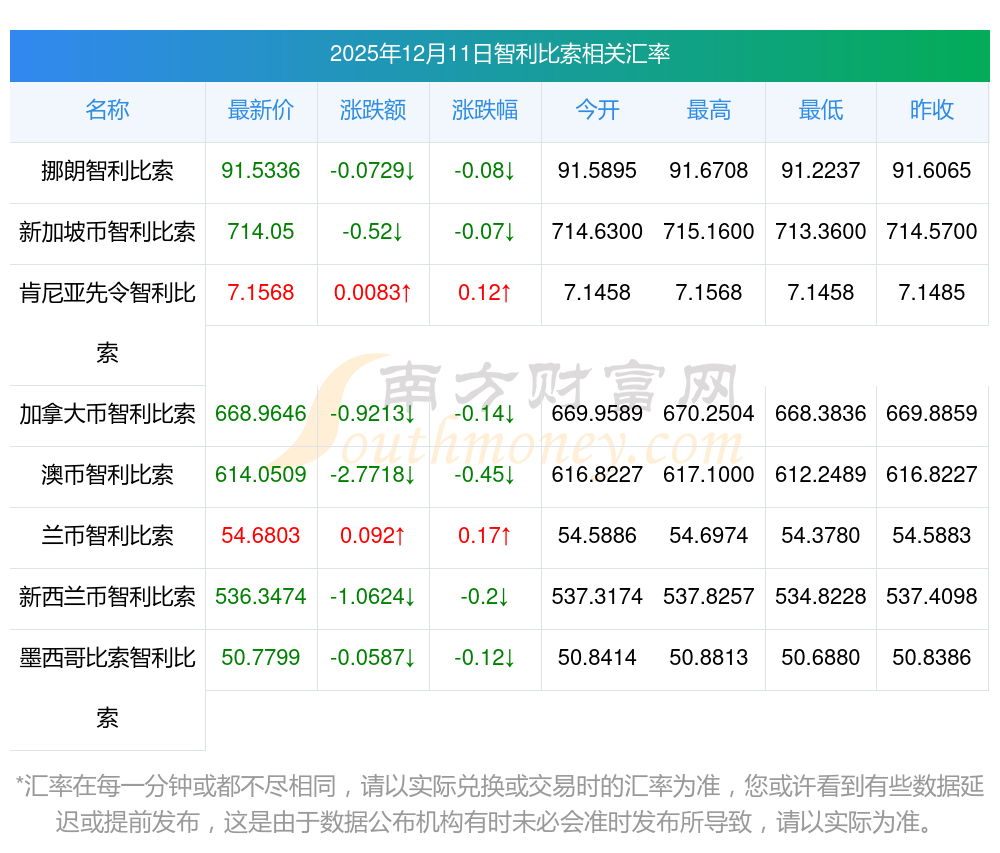
Task: Click the 涨跌幅 column header
Action: (x=485, y=111)
